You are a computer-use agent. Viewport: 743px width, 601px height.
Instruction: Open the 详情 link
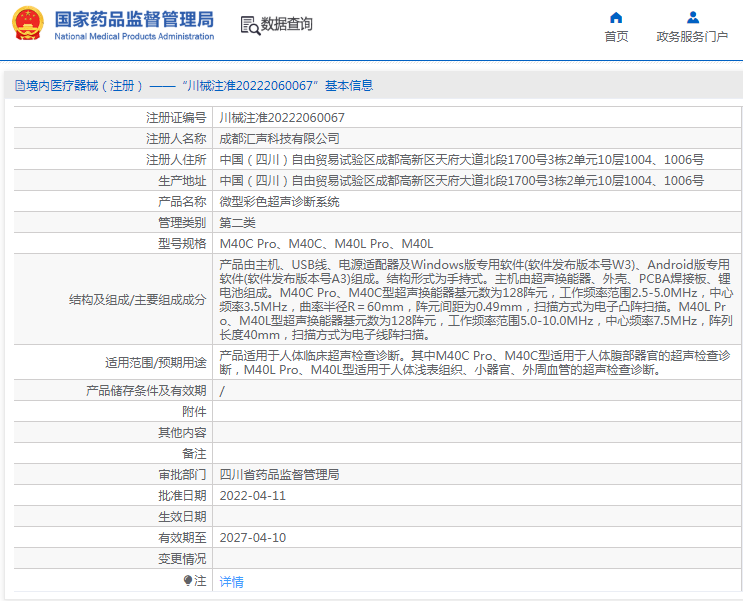pos(232,582)
